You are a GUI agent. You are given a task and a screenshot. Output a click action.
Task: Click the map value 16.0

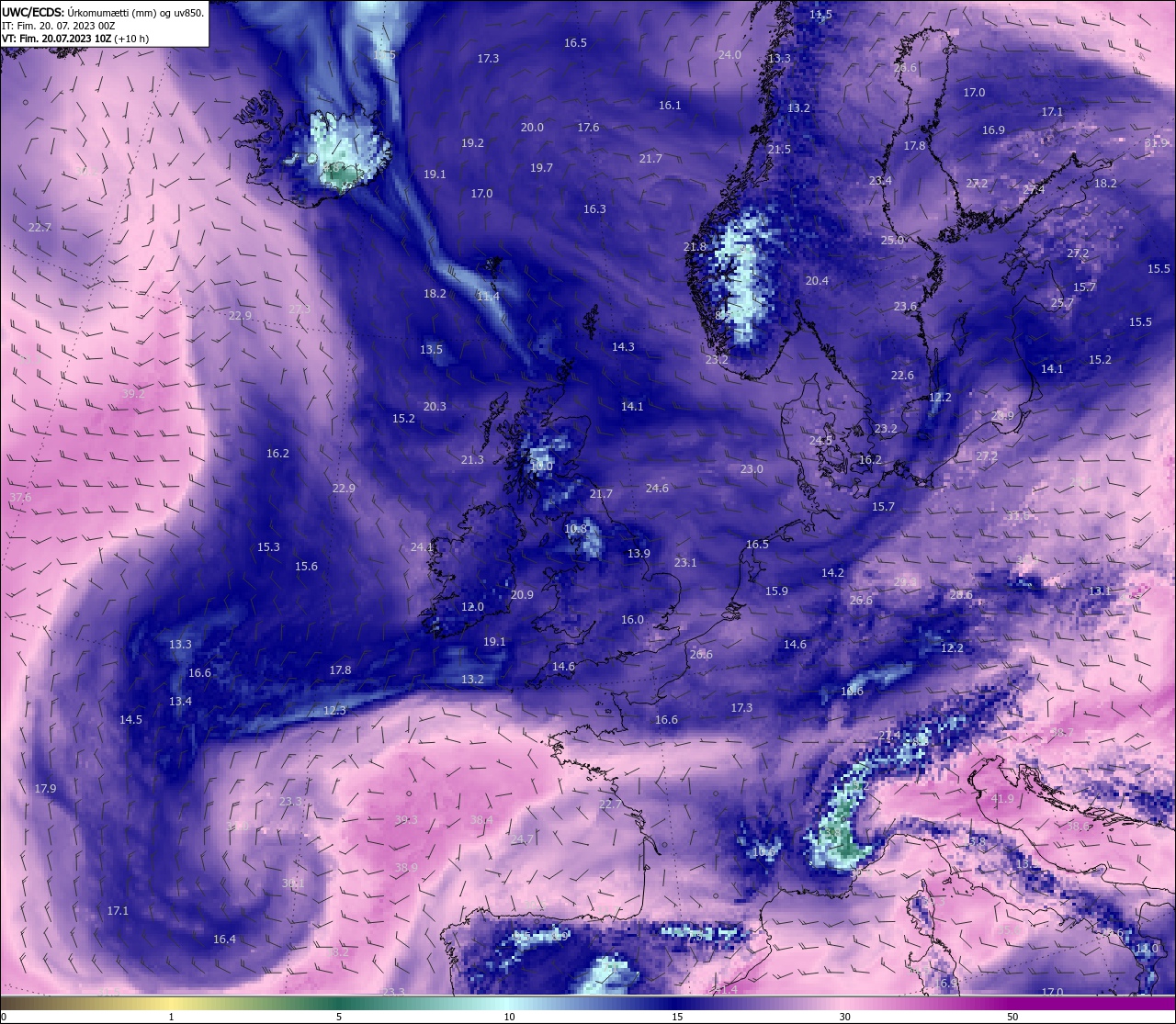[632, 620]
